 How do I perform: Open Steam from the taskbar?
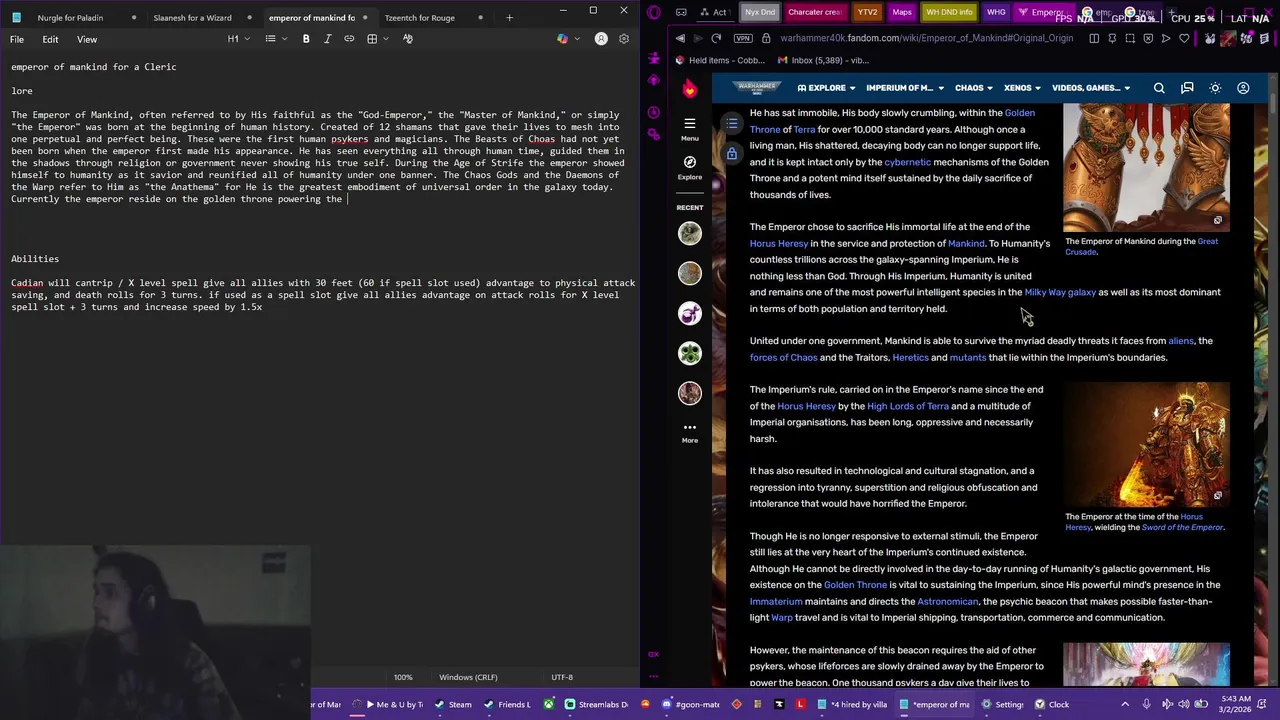(x=453, y=704)
